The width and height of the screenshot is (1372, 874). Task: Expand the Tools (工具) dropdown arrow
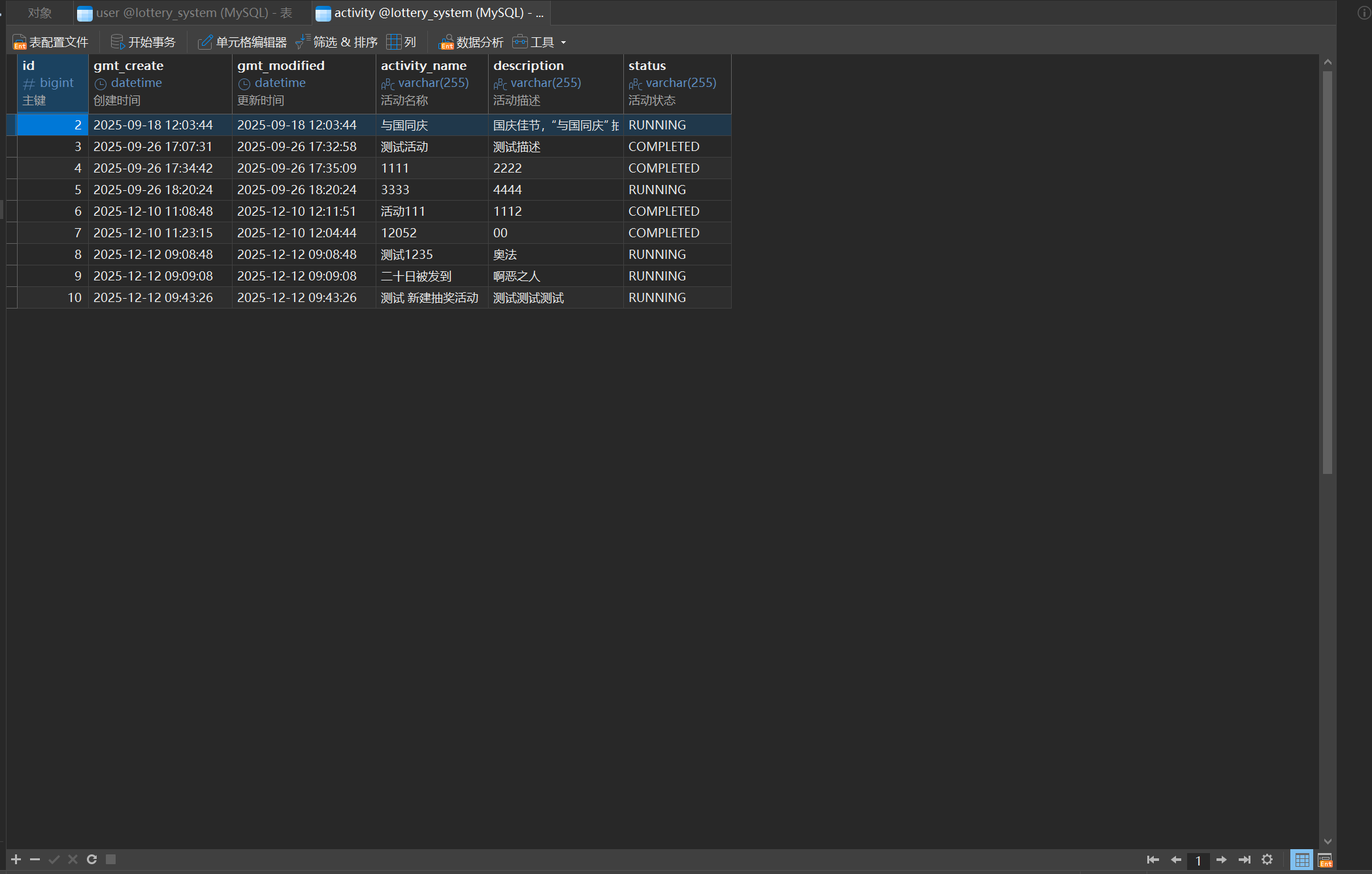564,43
